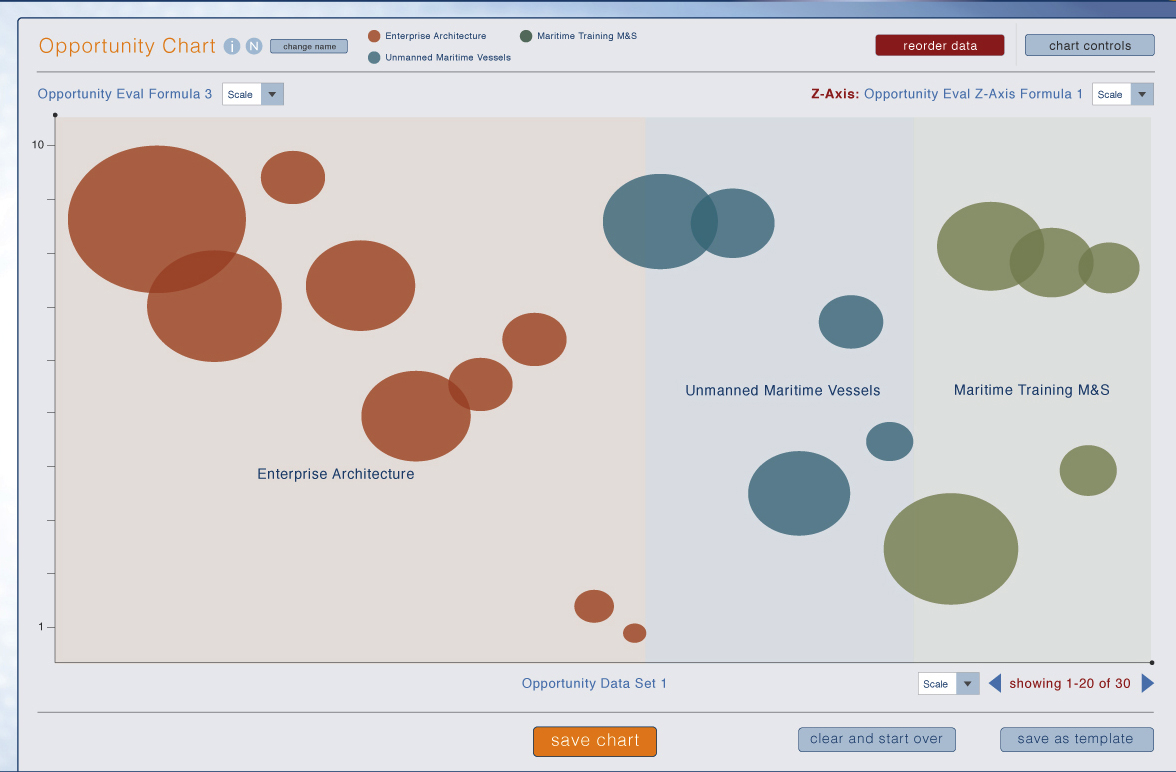Click the info 'i' icon beside title
This screenshot has width=1176, height=772.
click(232, 46)
